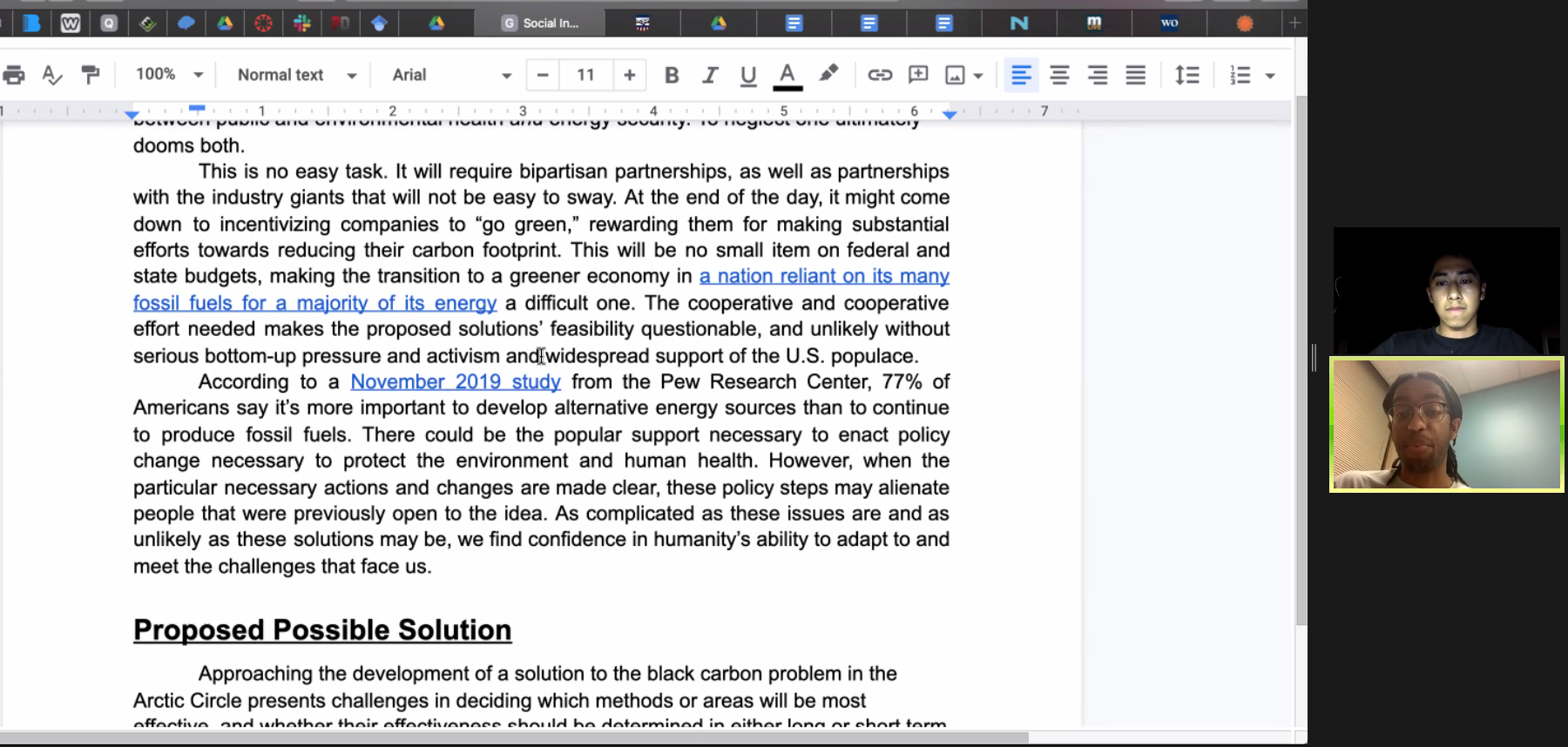Click the spell check icon

click(52, 75)
